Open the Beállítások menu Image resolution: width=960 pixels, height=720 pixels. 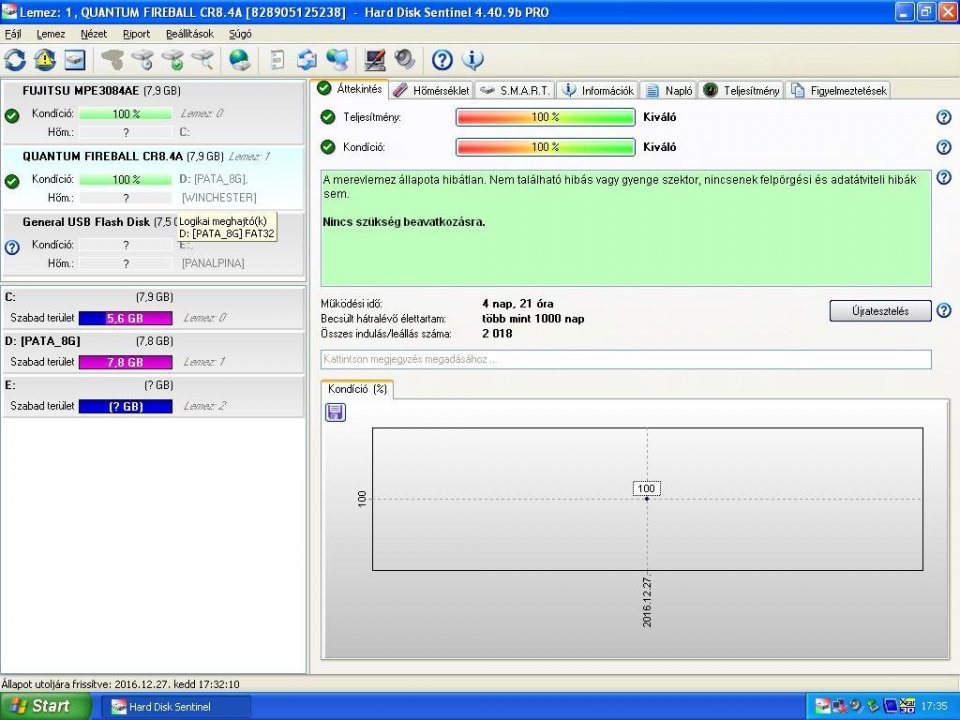tap(190, 34)
